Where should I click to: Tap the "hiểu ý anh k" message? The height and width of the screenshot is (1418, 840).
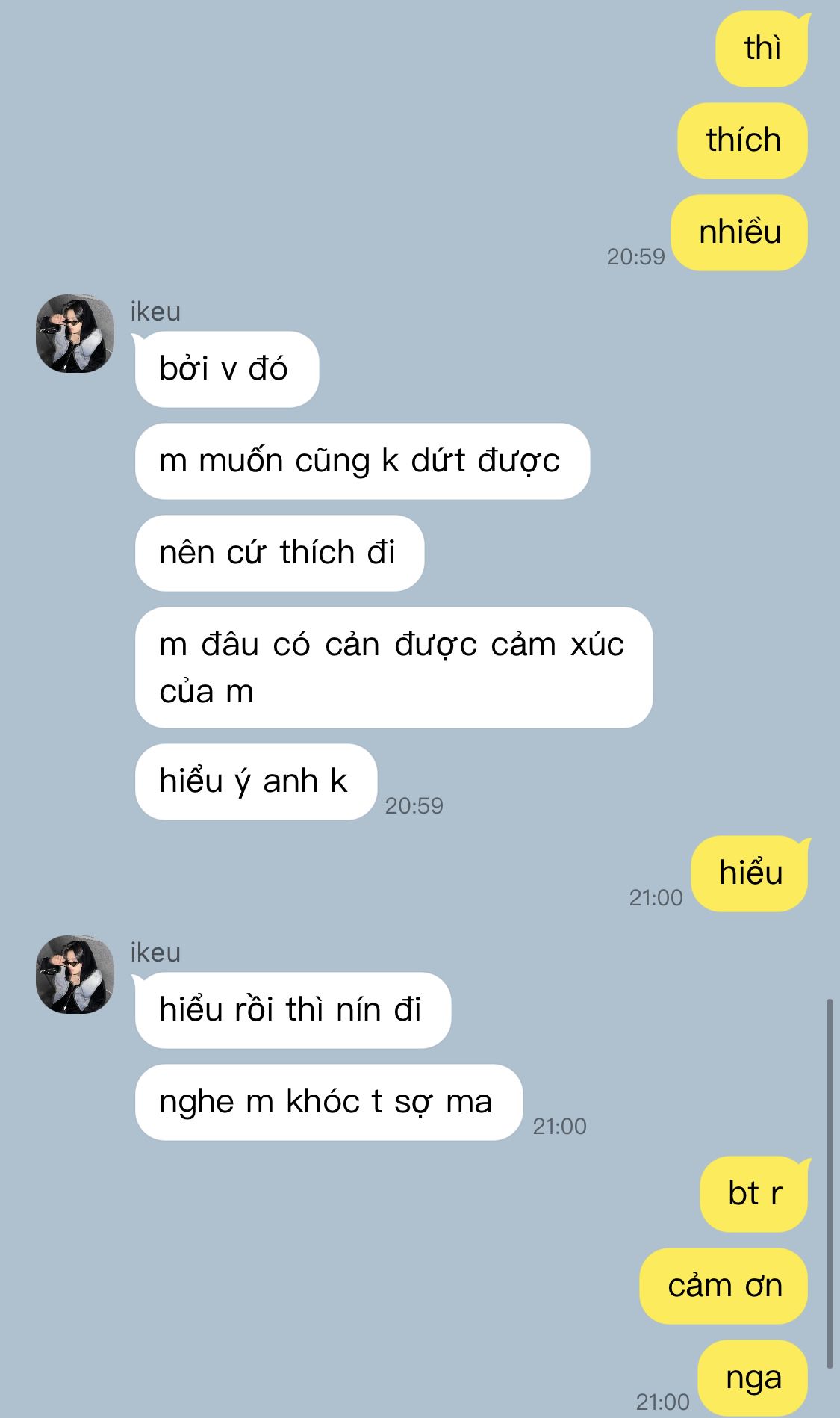pyautogui.click(x=255, y=781)
